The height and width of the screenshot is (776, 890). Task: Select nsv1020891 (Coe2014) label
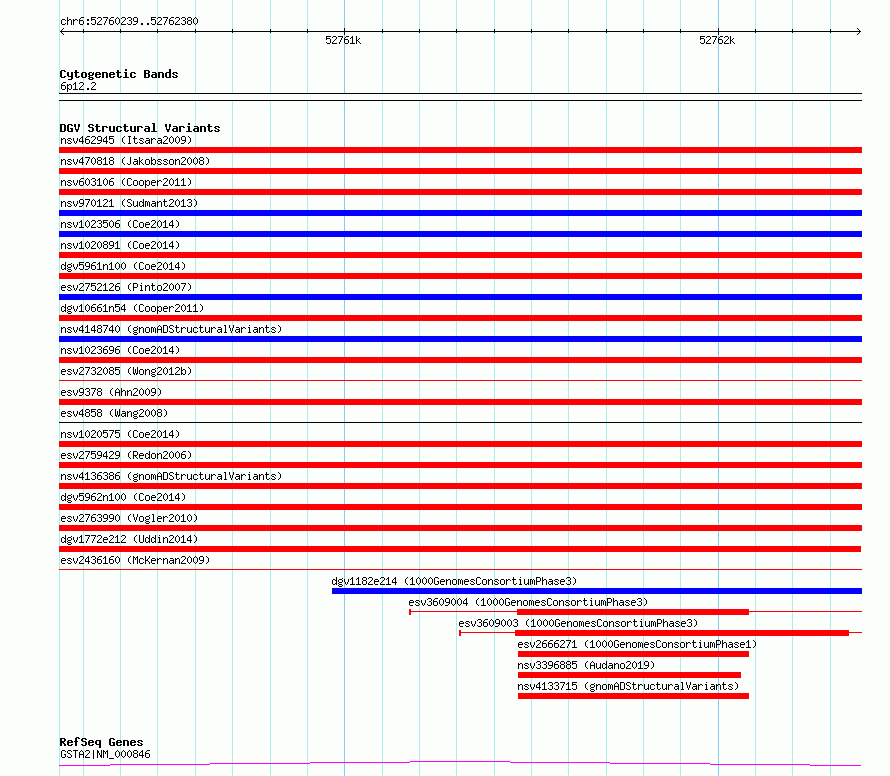coord(120,245)
